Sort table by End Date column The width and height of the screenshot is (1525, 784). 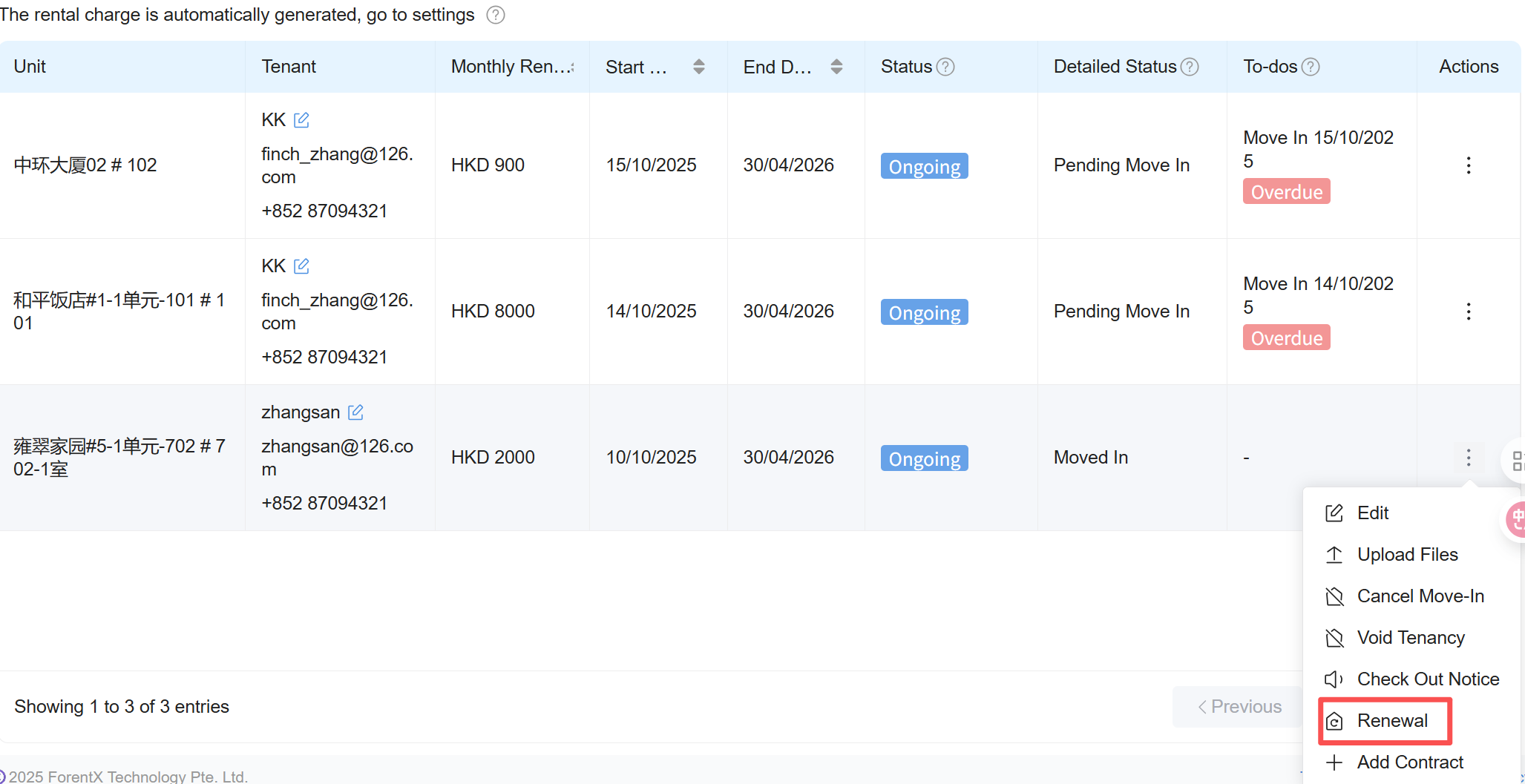pos(836,67)
